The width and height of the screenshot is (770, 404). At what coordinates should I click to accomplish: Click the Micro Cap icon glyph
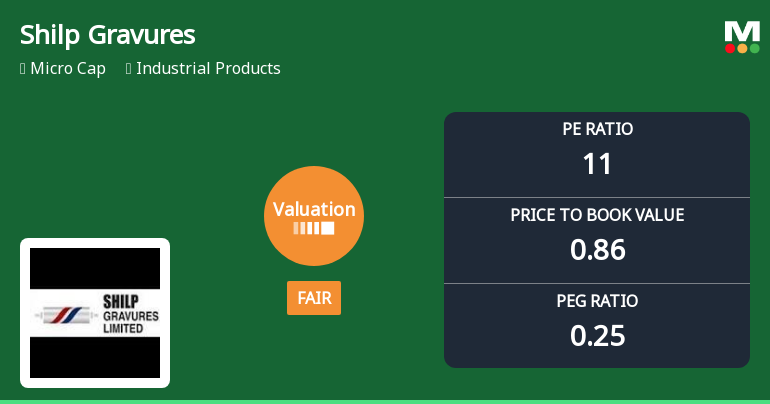[x=23, y=69]
